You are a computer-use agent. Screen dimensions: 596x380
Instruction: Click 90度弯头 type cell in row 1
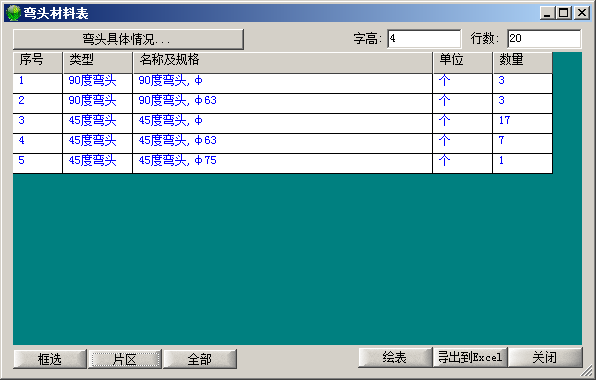[98, 83]
